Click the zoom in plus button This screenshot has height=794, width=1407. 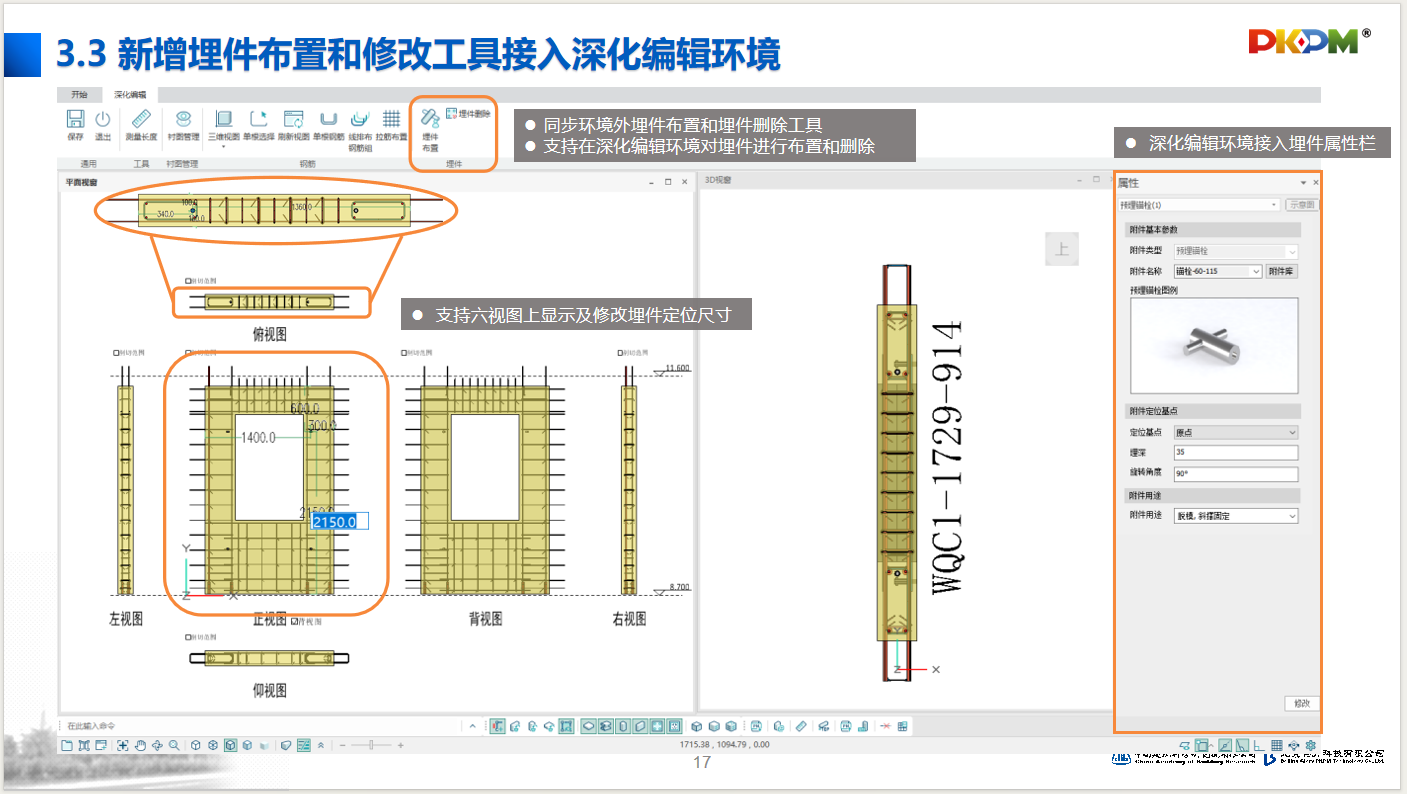click(x=401, y=745)
